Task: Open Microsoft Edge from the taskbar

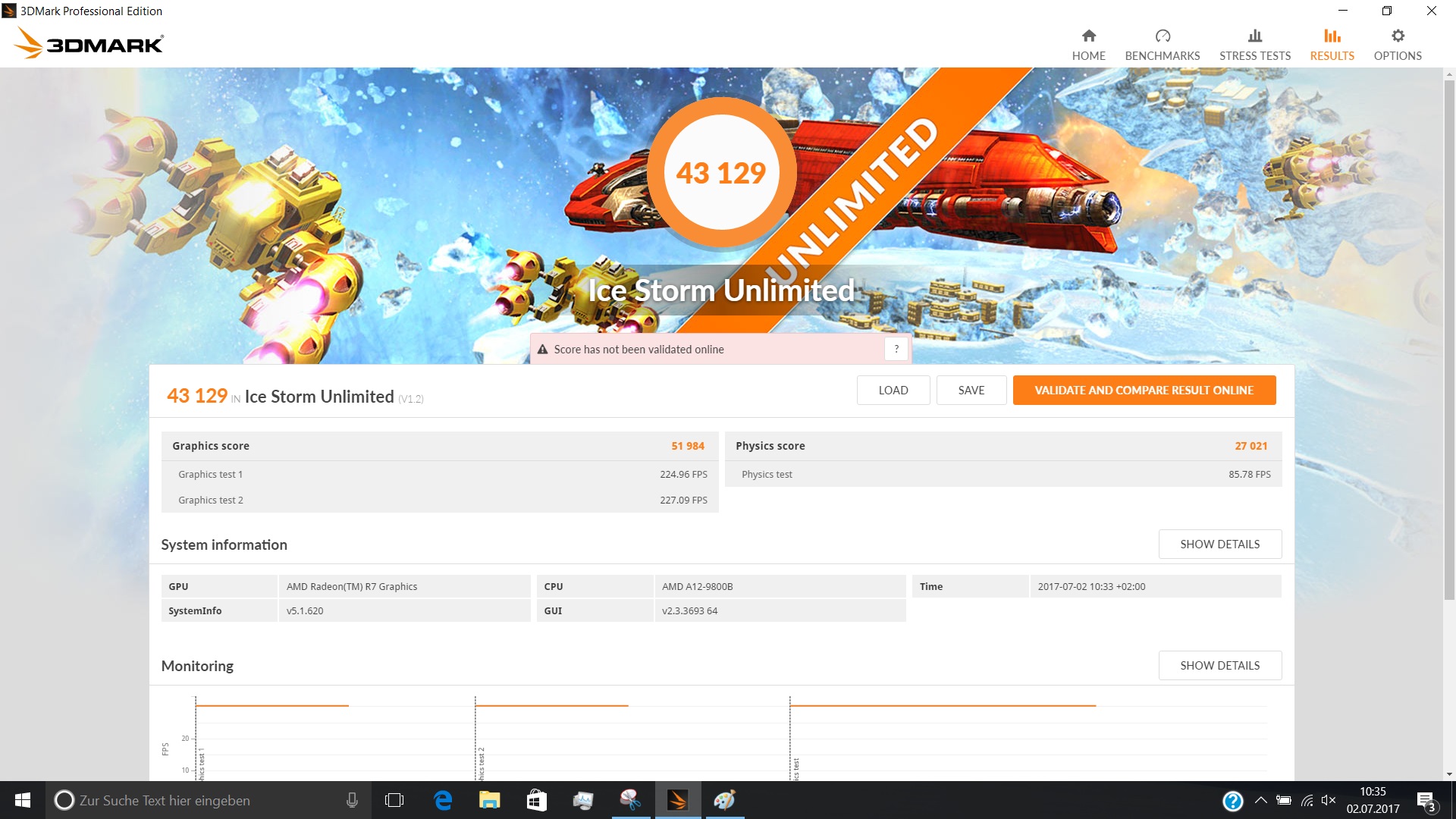Action: tap(442, 800)
